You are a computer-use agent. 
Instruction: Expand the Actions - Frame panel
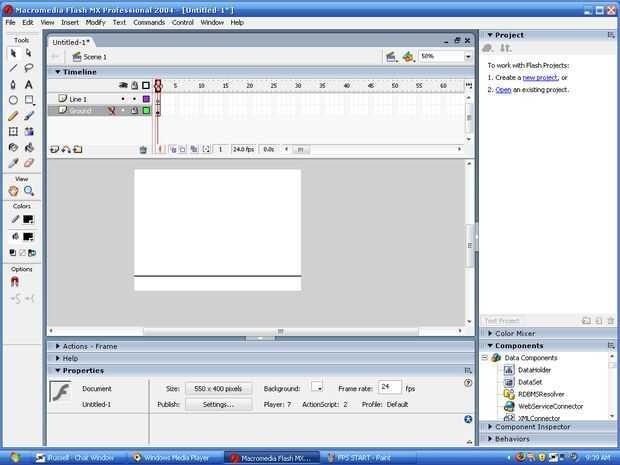click(58, 346)
